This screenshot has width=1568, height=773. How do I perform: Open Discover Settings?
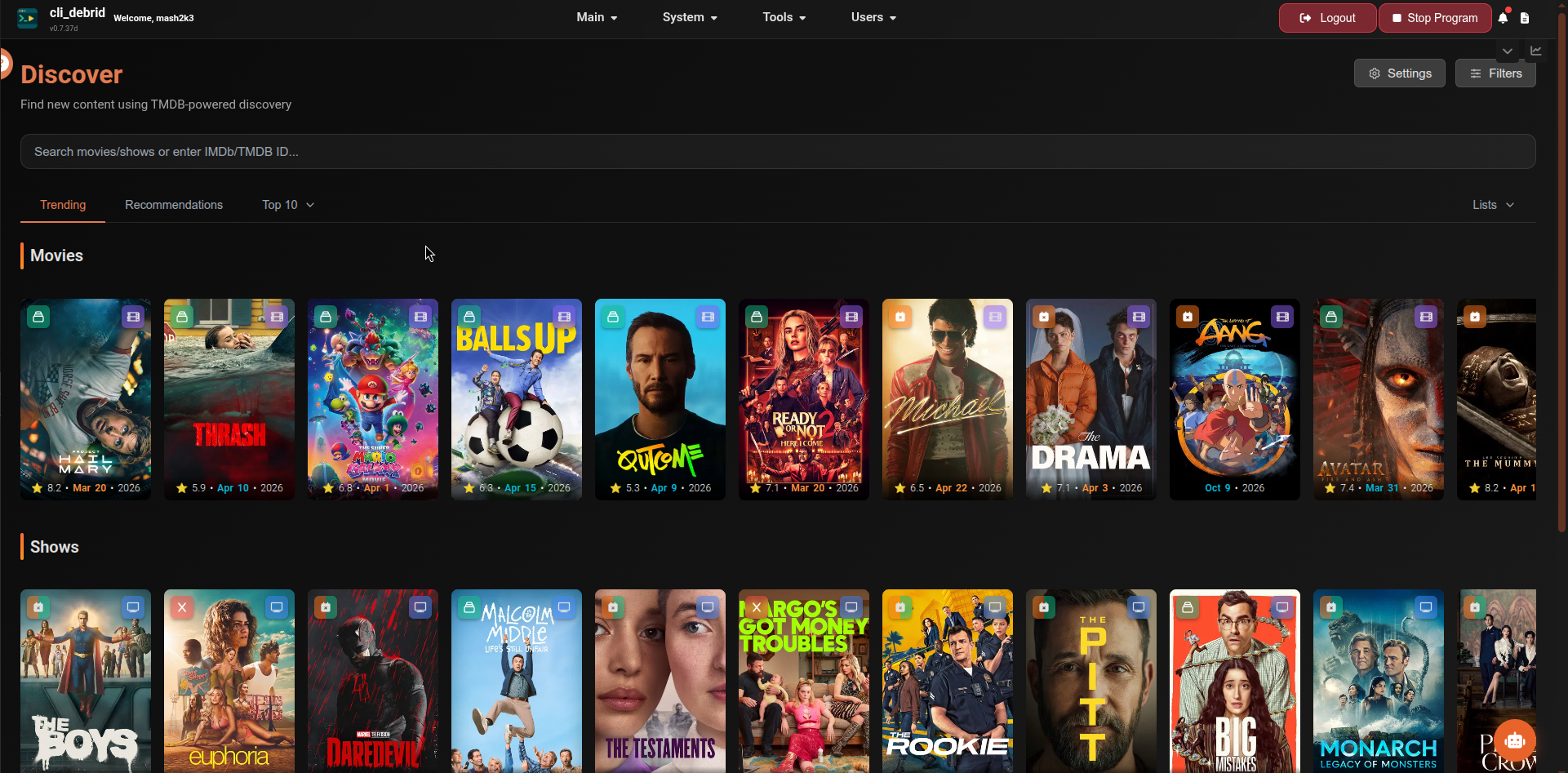(1400, 73)
